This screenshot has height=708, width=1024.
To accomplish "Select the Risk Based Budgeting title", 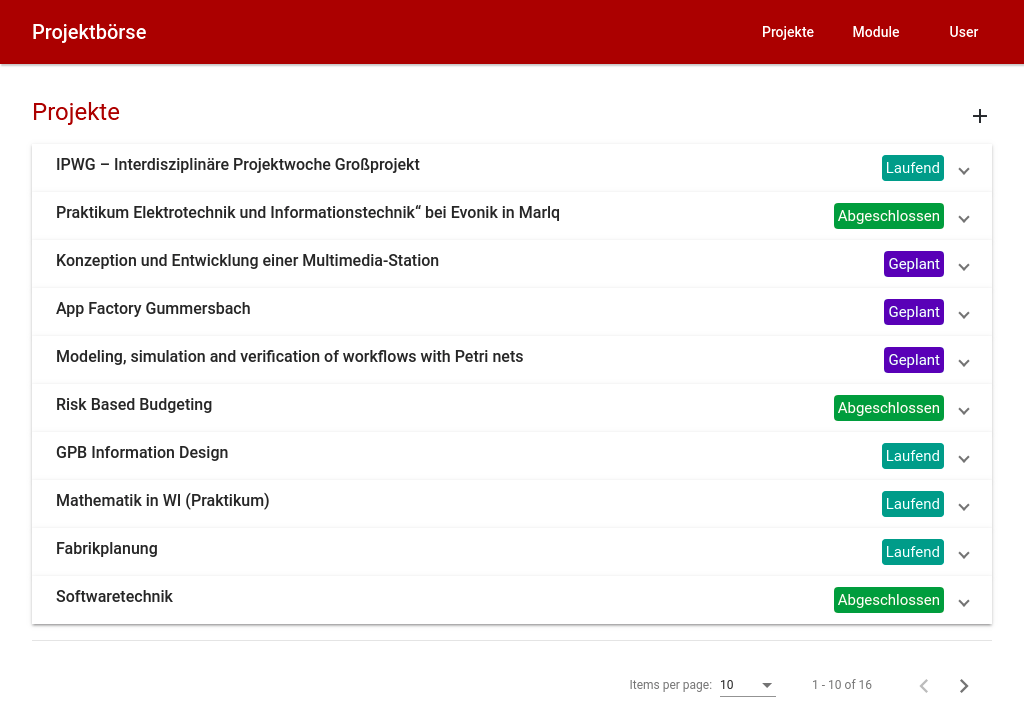I will [134, 405].
